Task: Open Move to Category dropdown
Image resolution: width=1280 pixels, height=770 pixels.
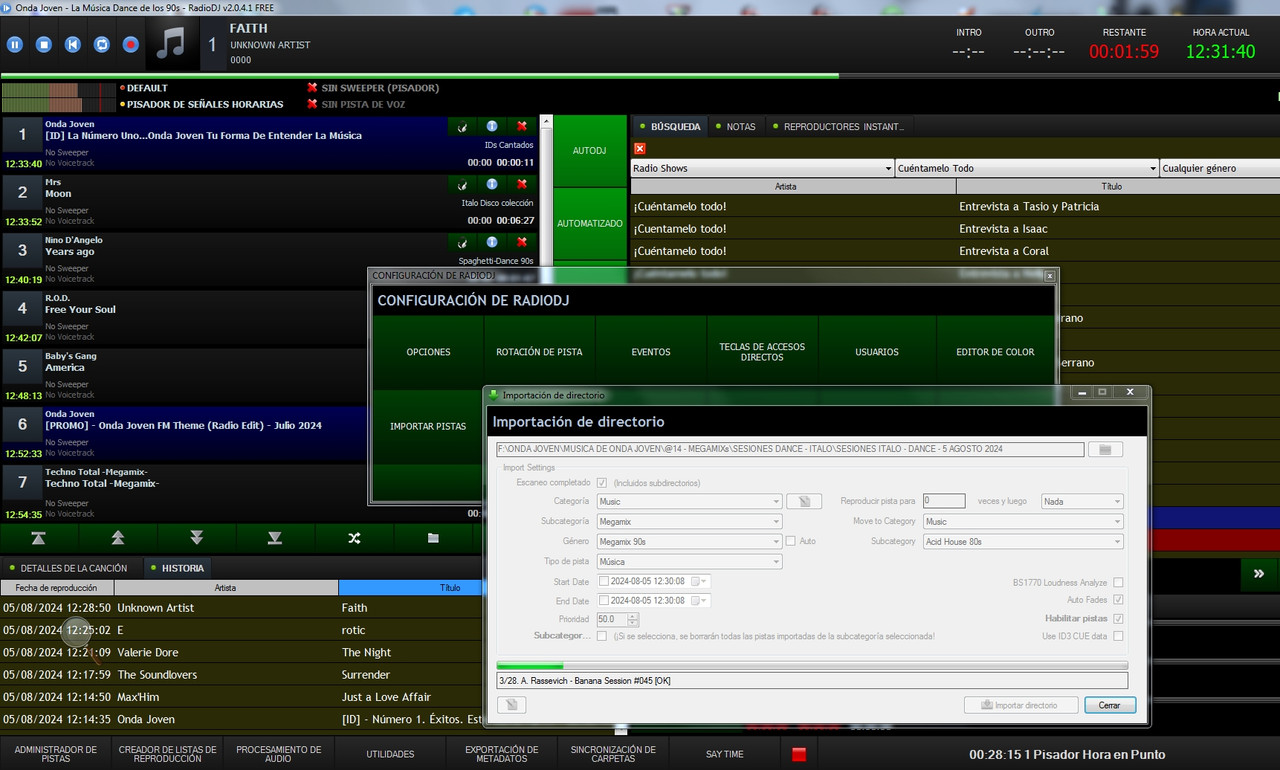Action: [1023, 522]
